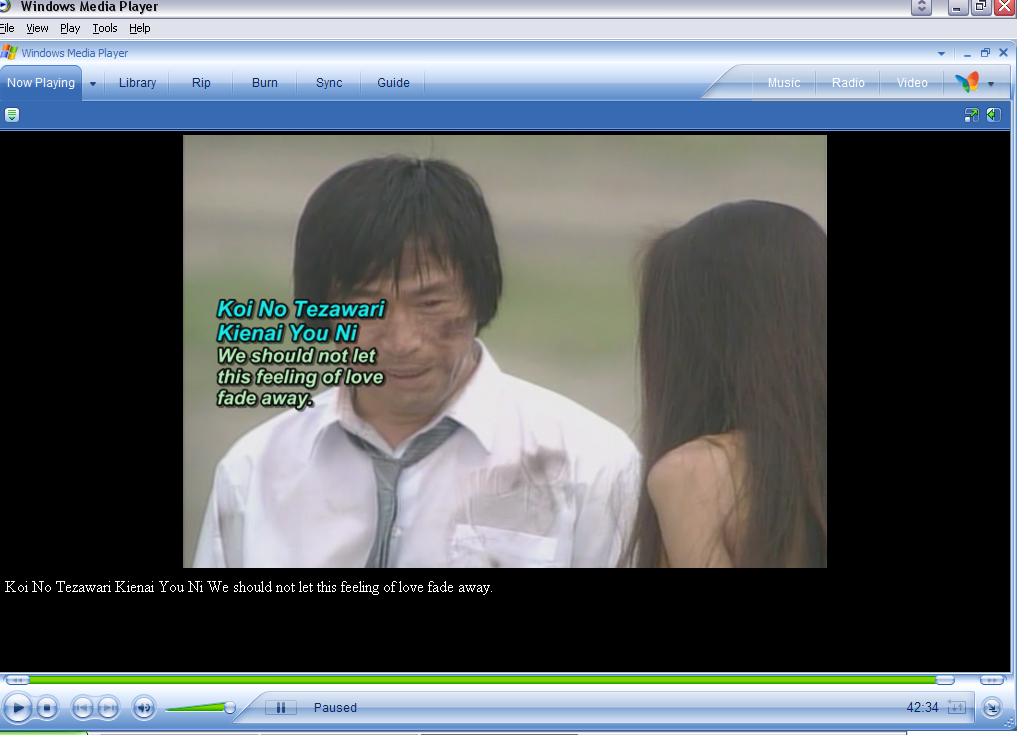Click the Paused status text
1024x742 pixels.
click(335, 707)
